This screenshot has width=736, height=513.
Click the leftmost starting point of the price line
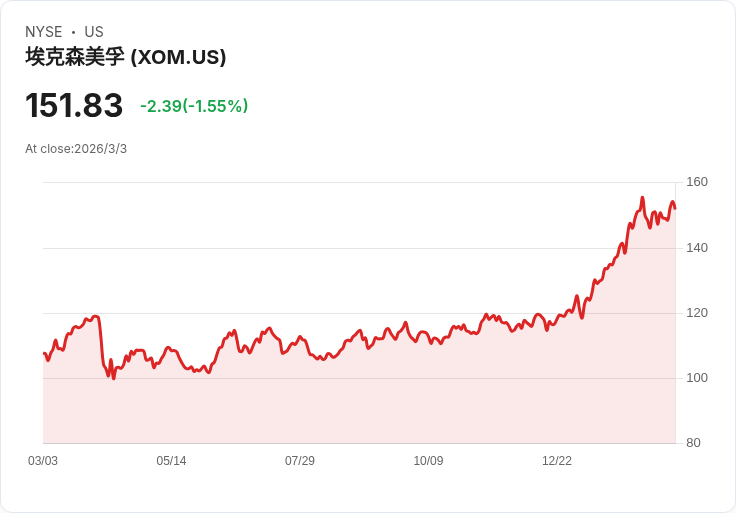[44, 353]
